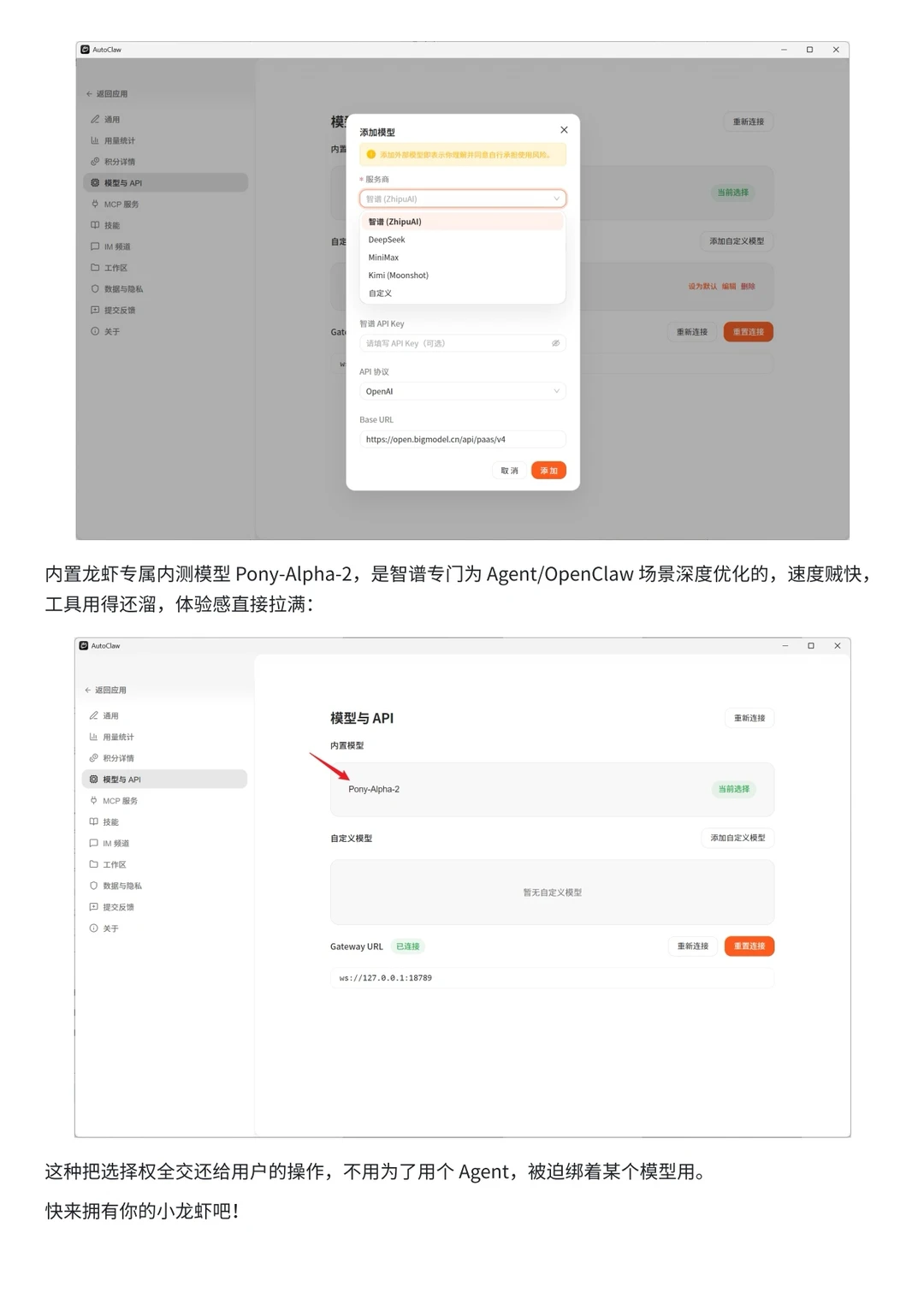Click the Base URL field with bigmodel.cn address
Screen dimensions: 924x1293
tap(463, 439)
